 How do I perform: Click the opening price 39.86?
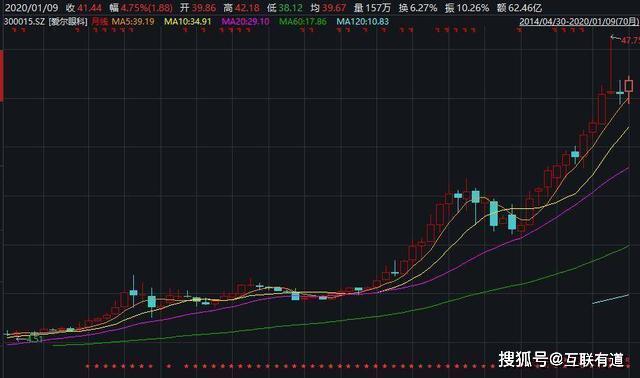(x=203, y=8)
